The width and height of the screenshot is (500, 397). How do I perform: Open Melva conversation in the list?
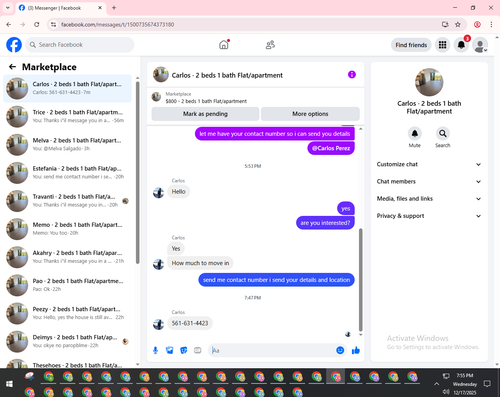tap(67, 144)
